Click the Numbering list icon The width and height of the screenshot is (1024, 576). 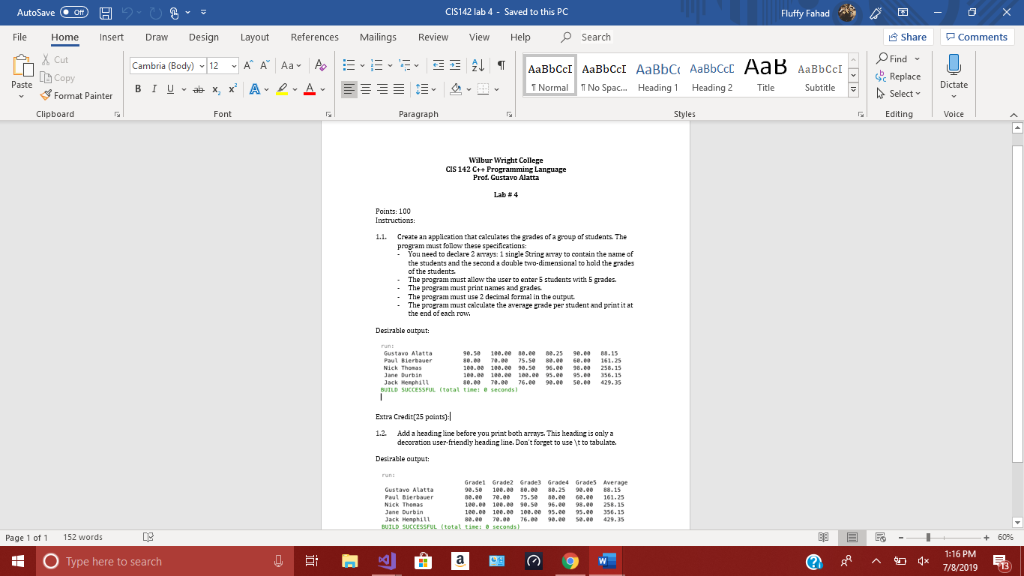point(377,65)
